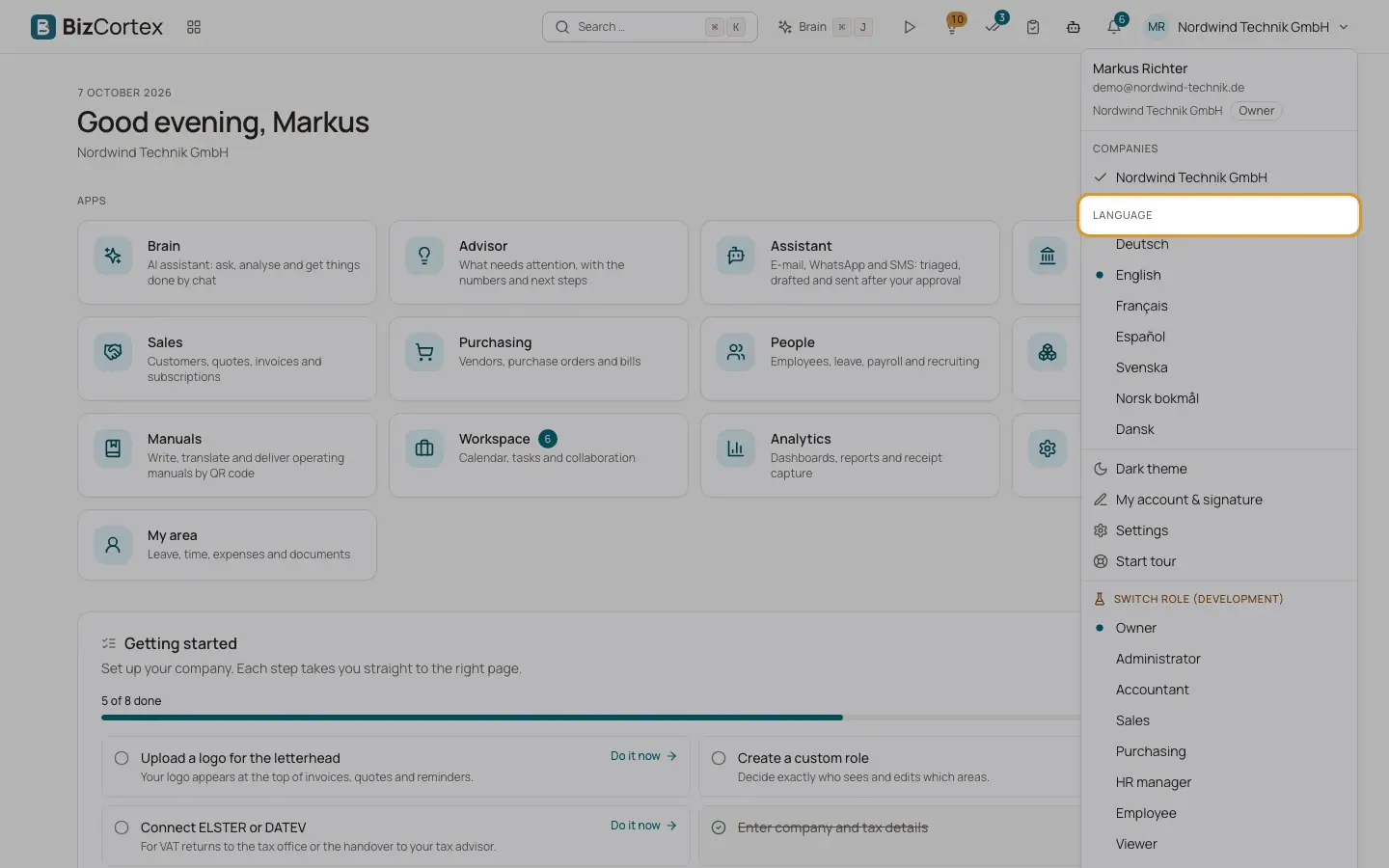This screenshot has height=868, width=1389.
Task: Click the Sales handshake card icon
Action: coord(113,352)
